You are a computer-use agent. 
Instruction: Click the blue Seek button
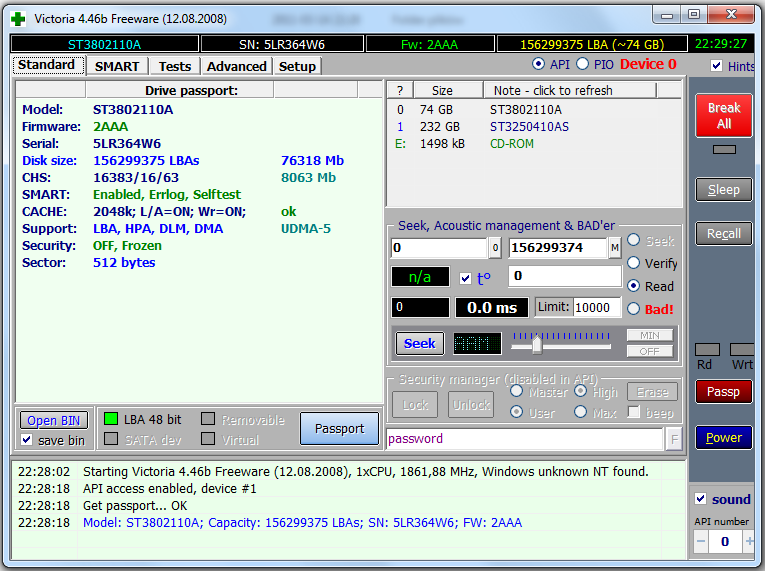420,343
